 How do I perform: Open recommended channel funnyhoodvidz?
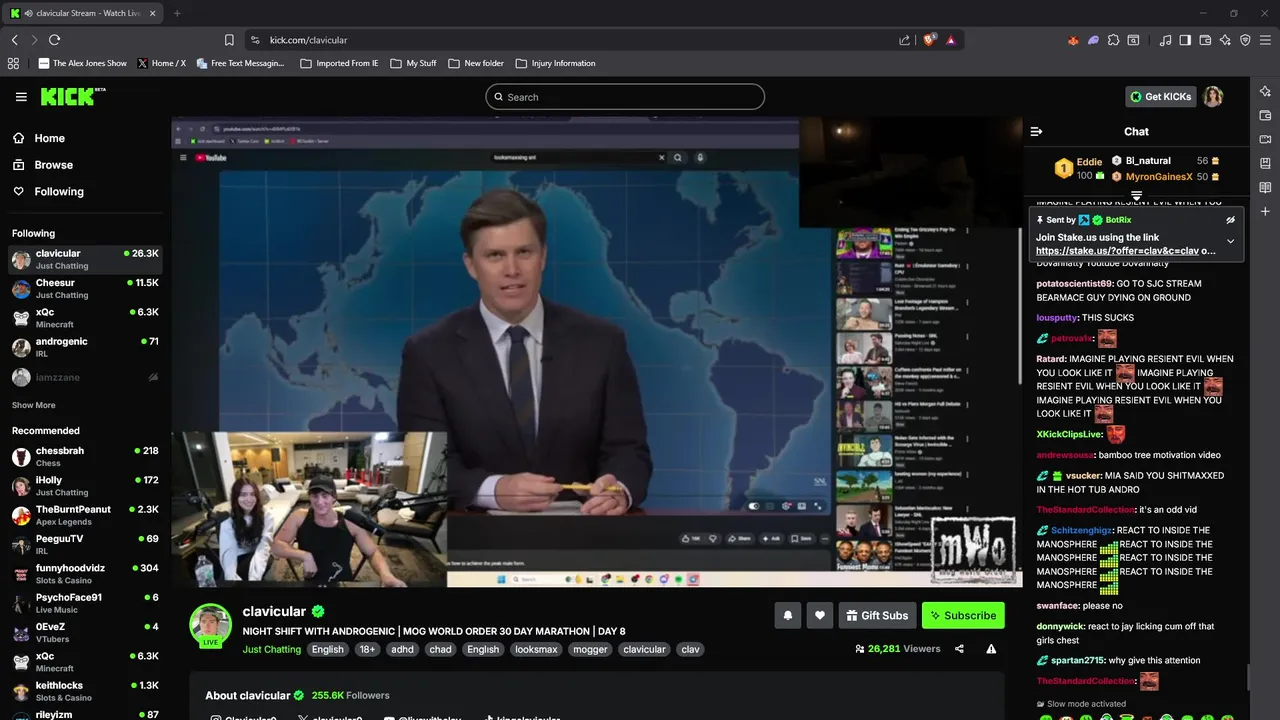tap(85, 574)
